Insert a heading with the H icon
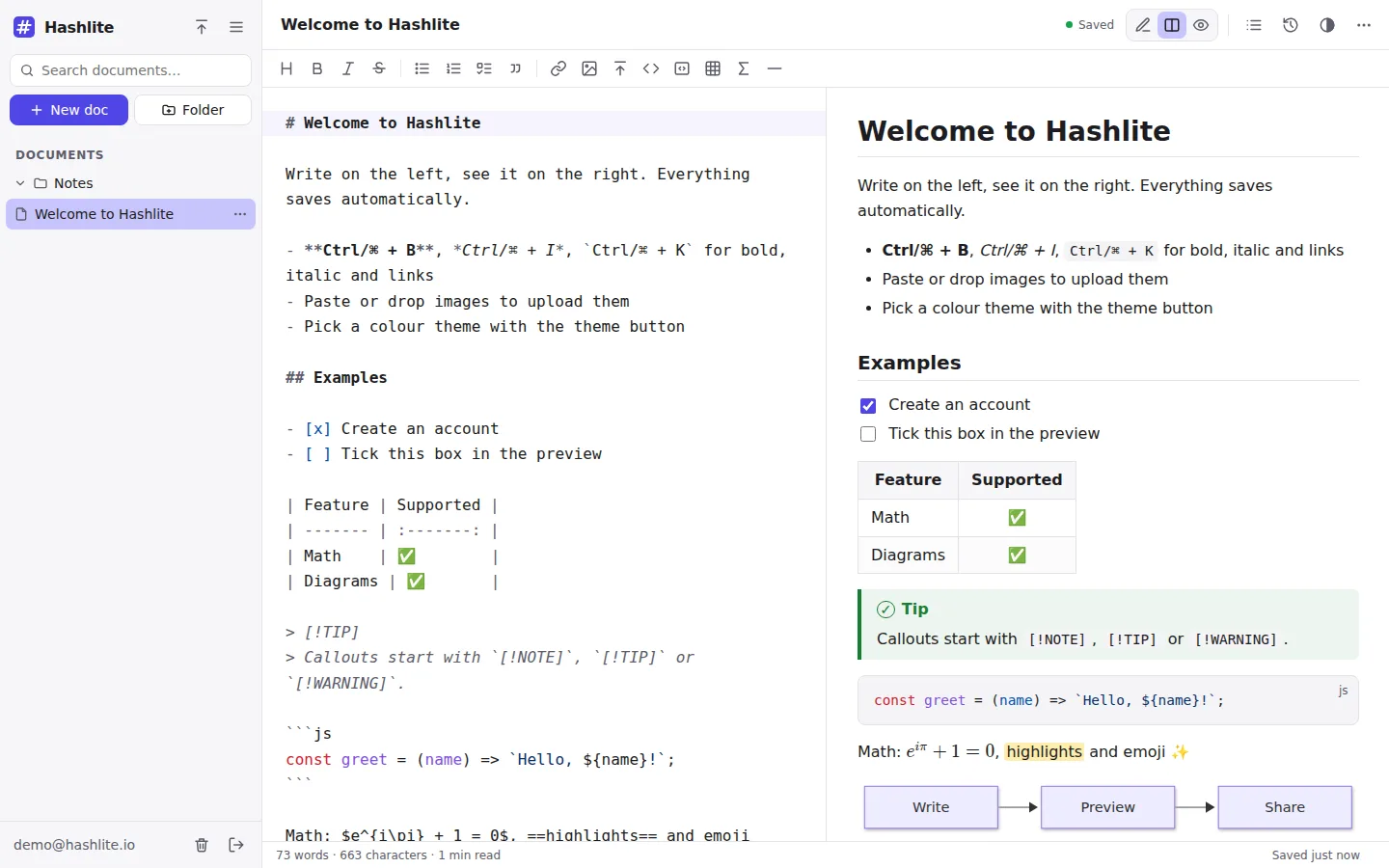This screenshot has height=868, width=1389. pyautogui.click(x=286, y=68)
